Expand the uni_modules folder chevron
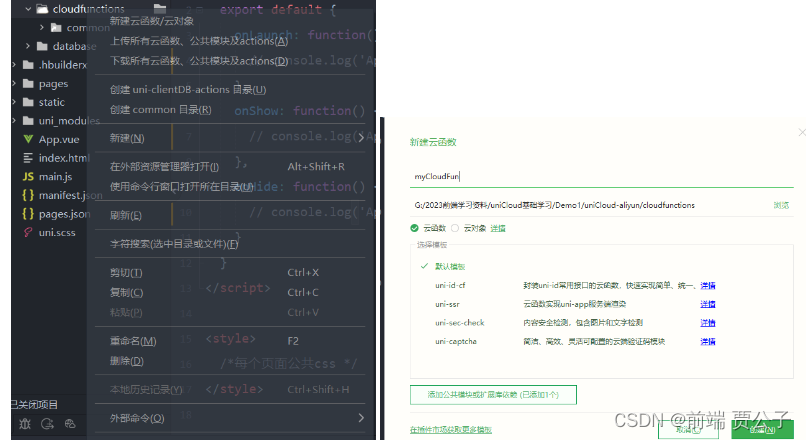The height and width of the screenshot is (440, 806). (x=14, y=121)
